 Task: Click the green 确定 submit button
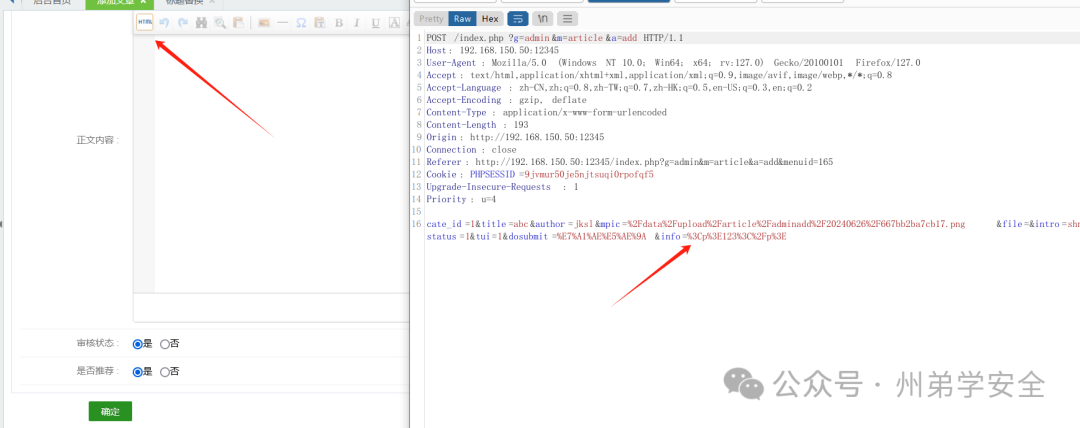click(110, 411)
